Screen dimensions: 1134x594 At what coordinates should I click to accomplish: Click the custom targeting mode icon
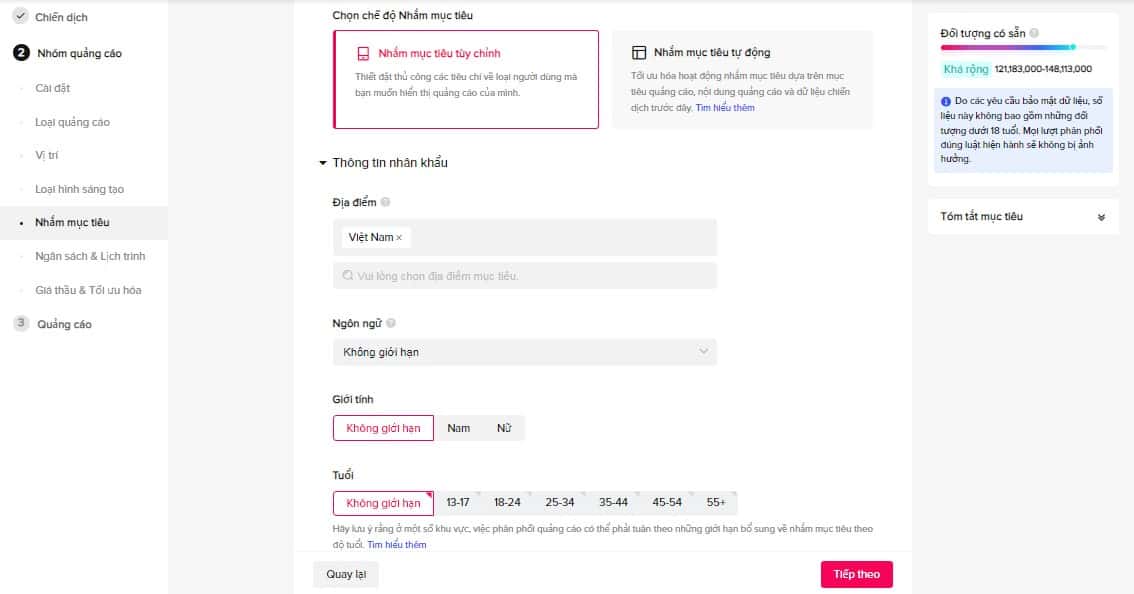point(364,53)
